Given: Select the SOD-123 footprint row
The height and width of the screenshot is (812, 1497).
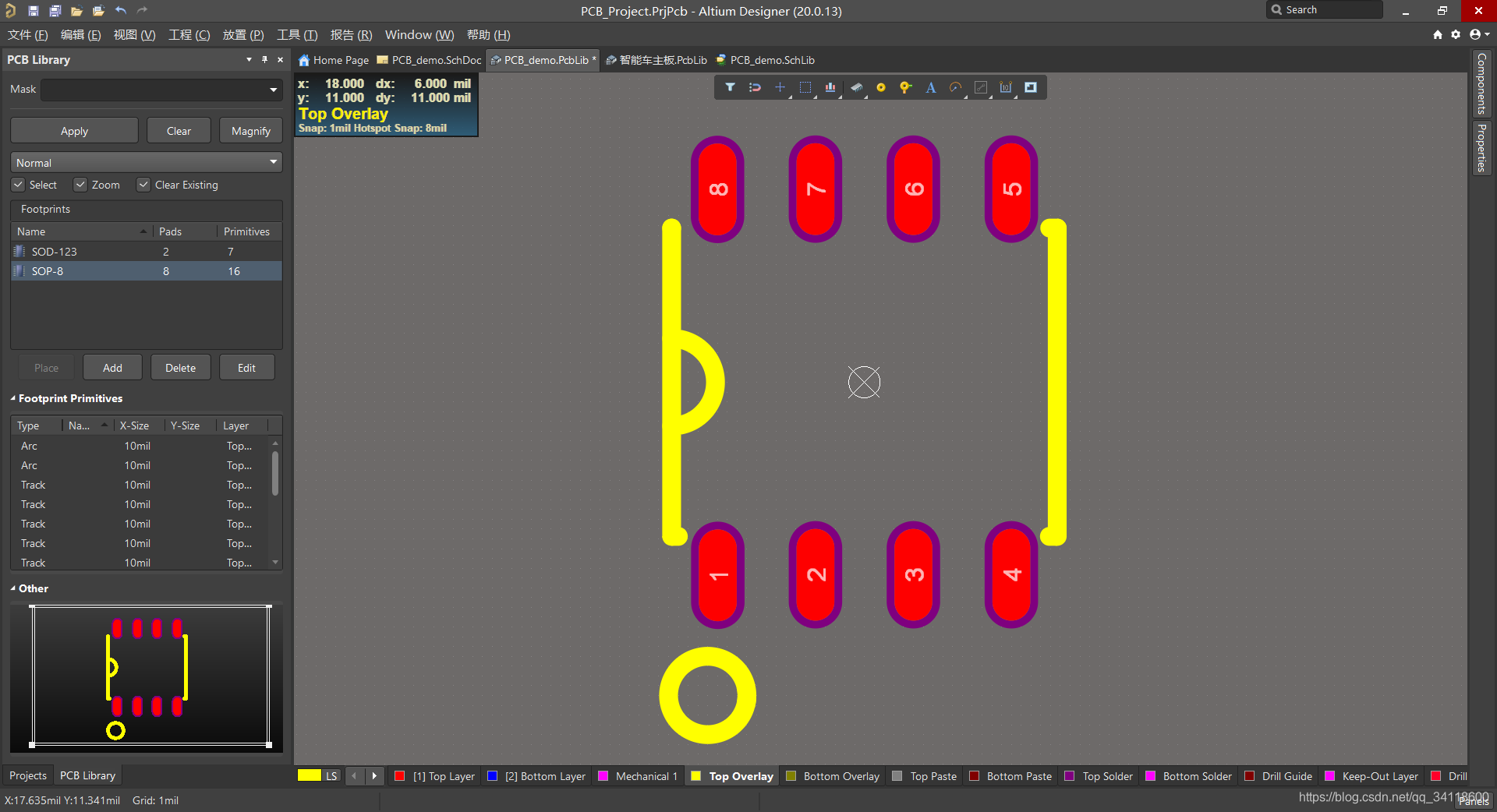Looking at the screenshot, I should tap(147, 252).
